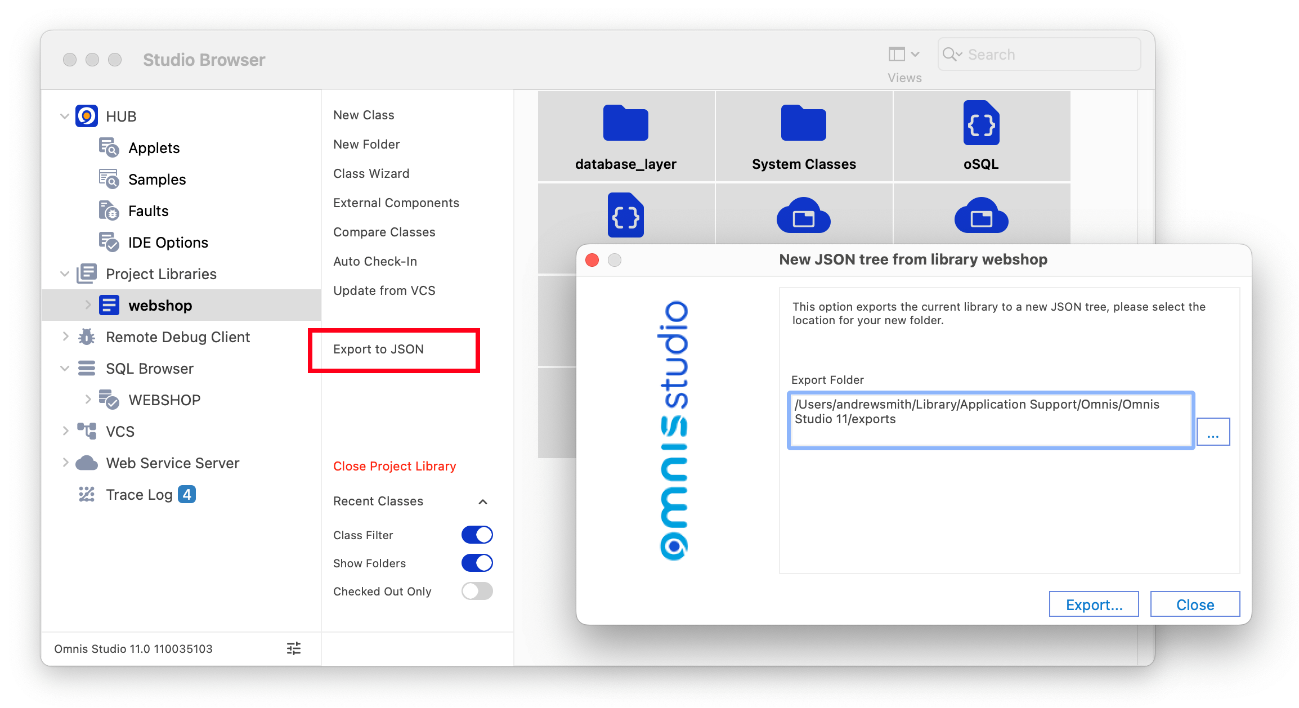The height and width of the screenshot is (708, 1299).
Task: Open the System Classes folder icon
Action: click(x=804, y=123)
